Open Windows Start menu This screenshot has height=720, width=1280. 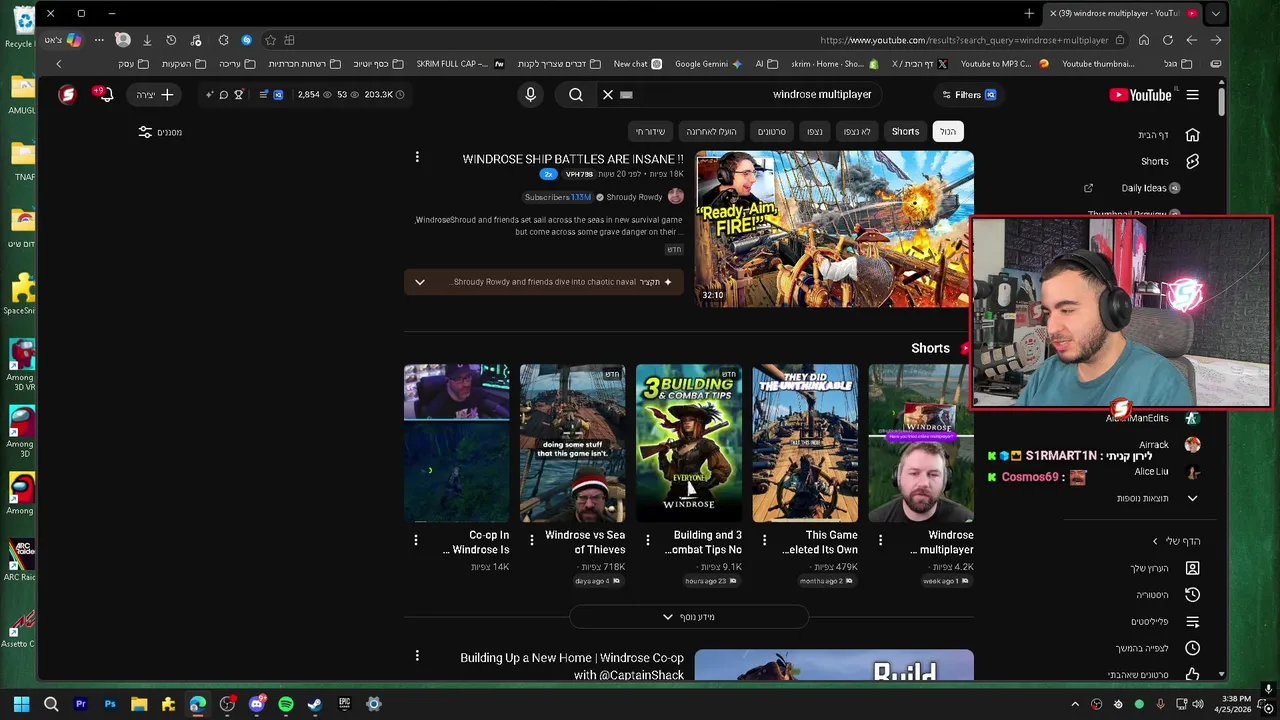(21, 704)
